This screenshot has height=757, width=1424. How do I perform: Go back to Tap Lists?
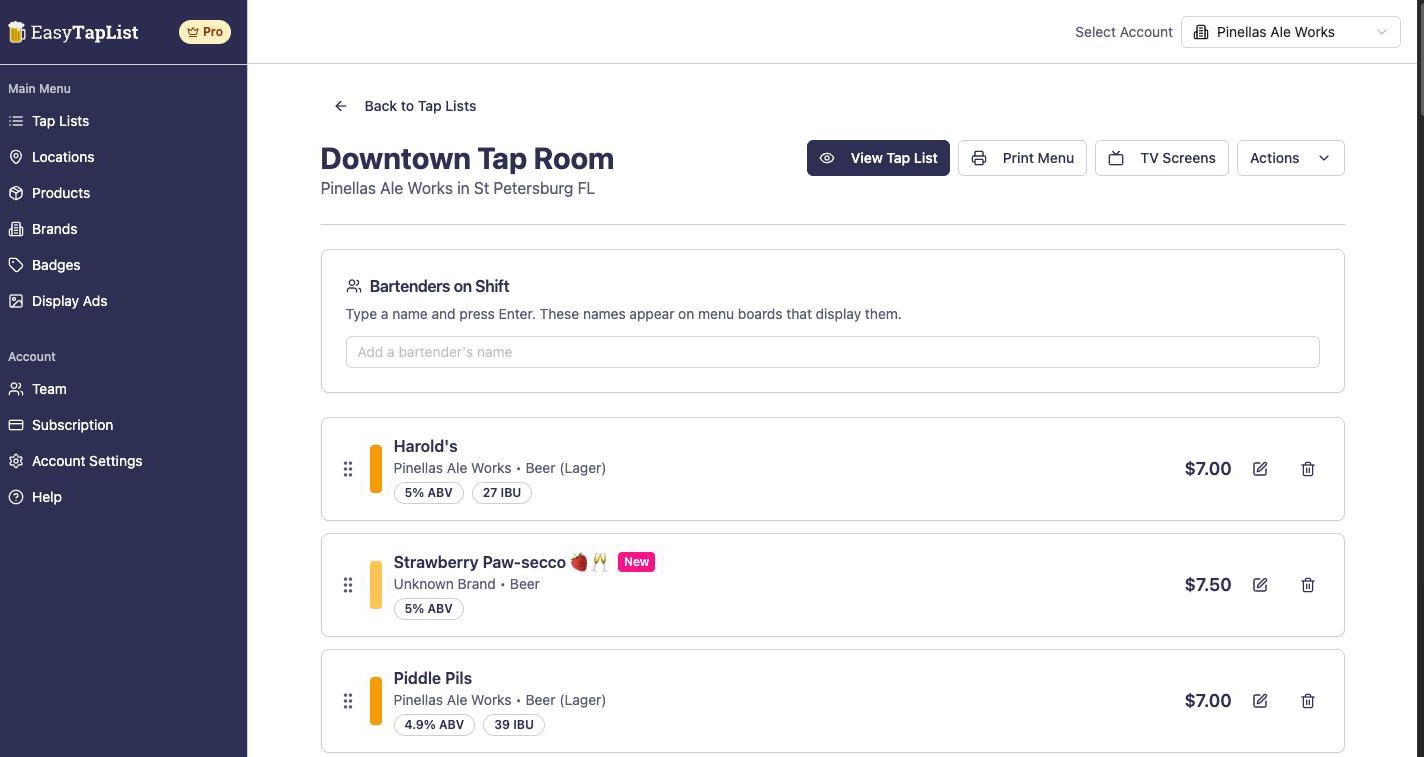[x=405, y=106]
